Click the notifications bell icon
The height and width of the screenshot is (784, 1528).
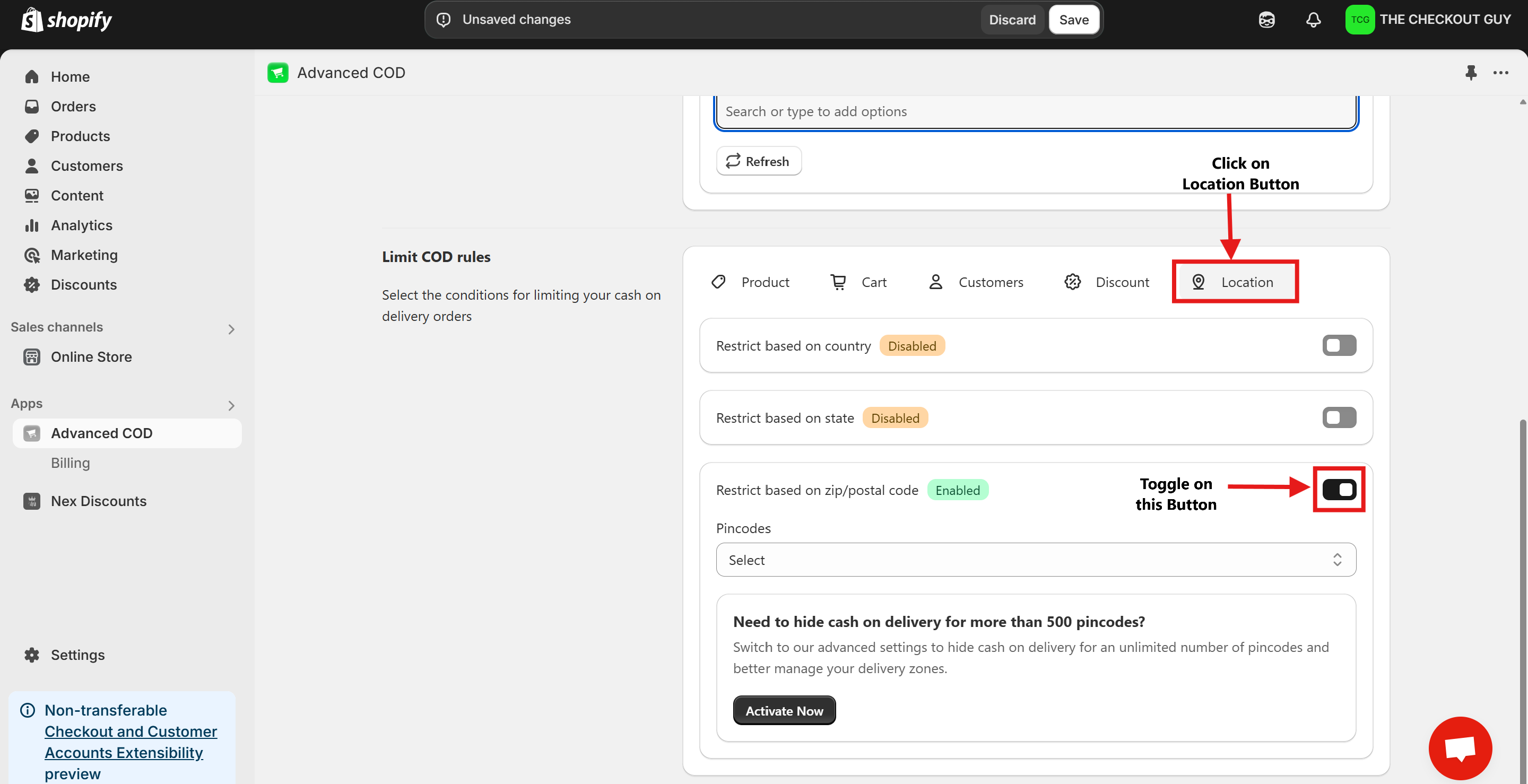(1313, 20)
